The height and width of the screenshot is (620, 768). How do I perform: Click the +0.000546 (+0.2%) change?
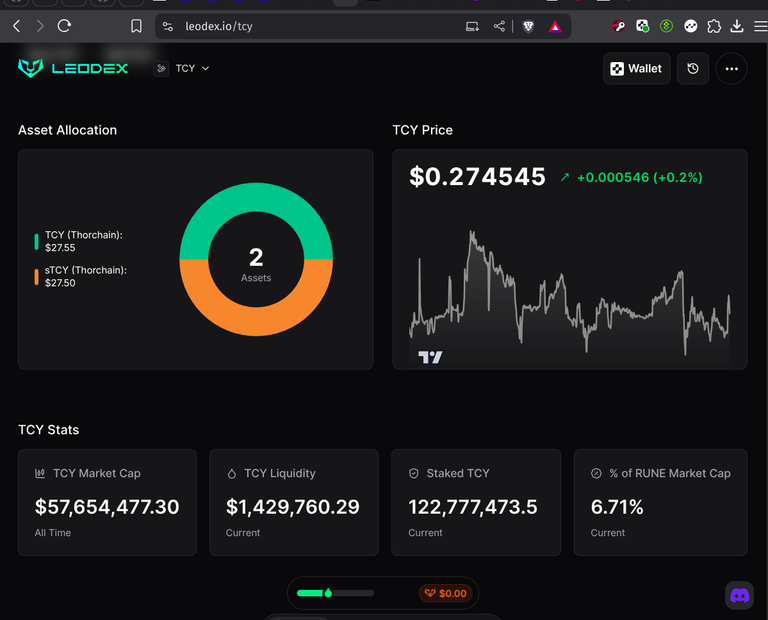(x=640, y=177)
